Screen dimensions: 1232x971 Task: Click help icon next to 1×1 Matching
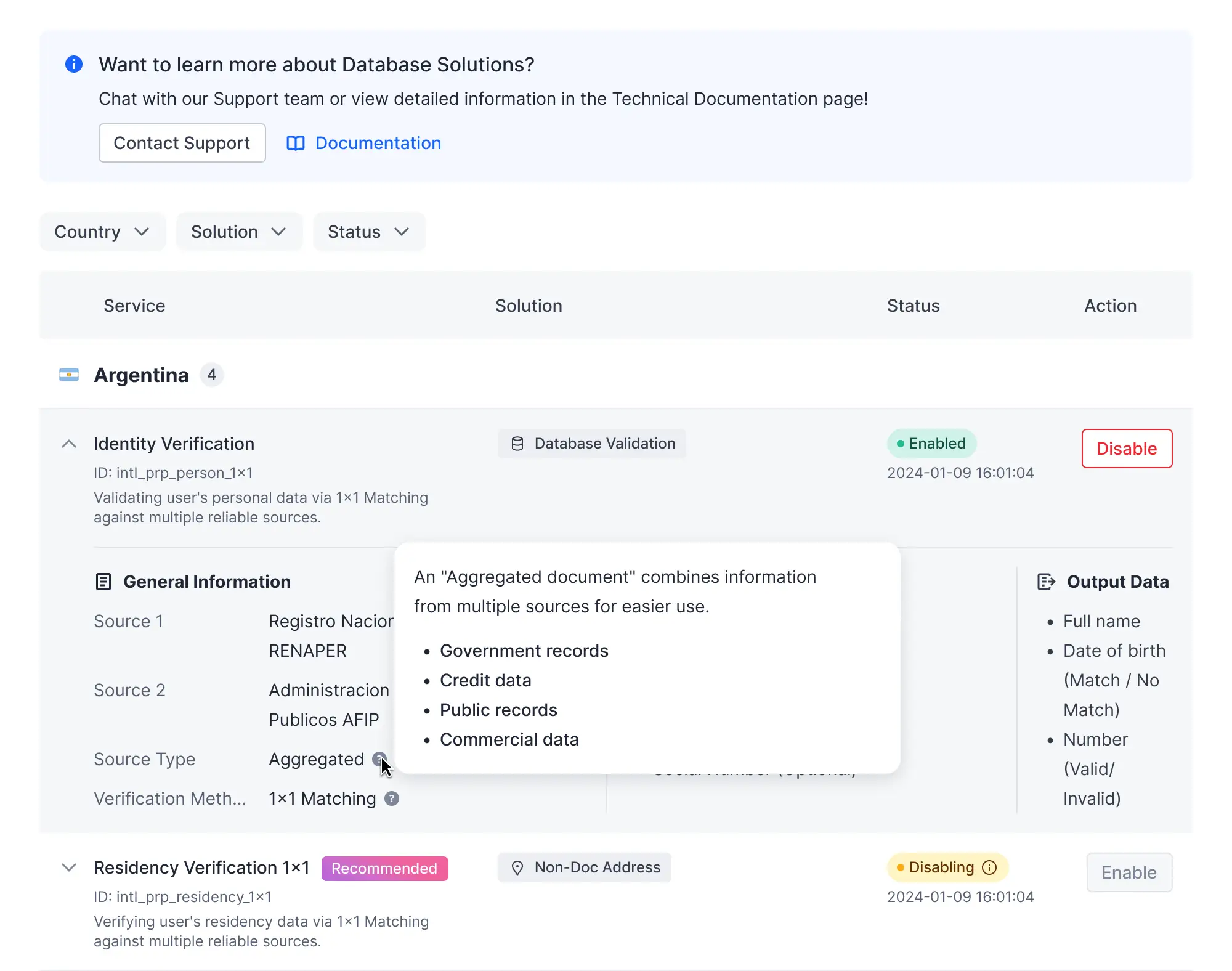pos(392,798)
